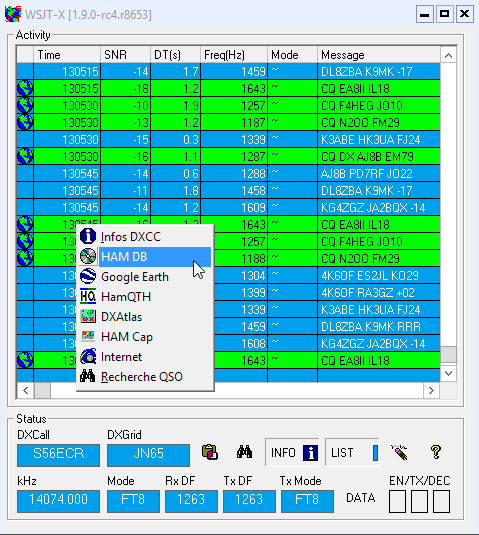
Task: Click the clipboard paste icon in Status
Action: 210,452
